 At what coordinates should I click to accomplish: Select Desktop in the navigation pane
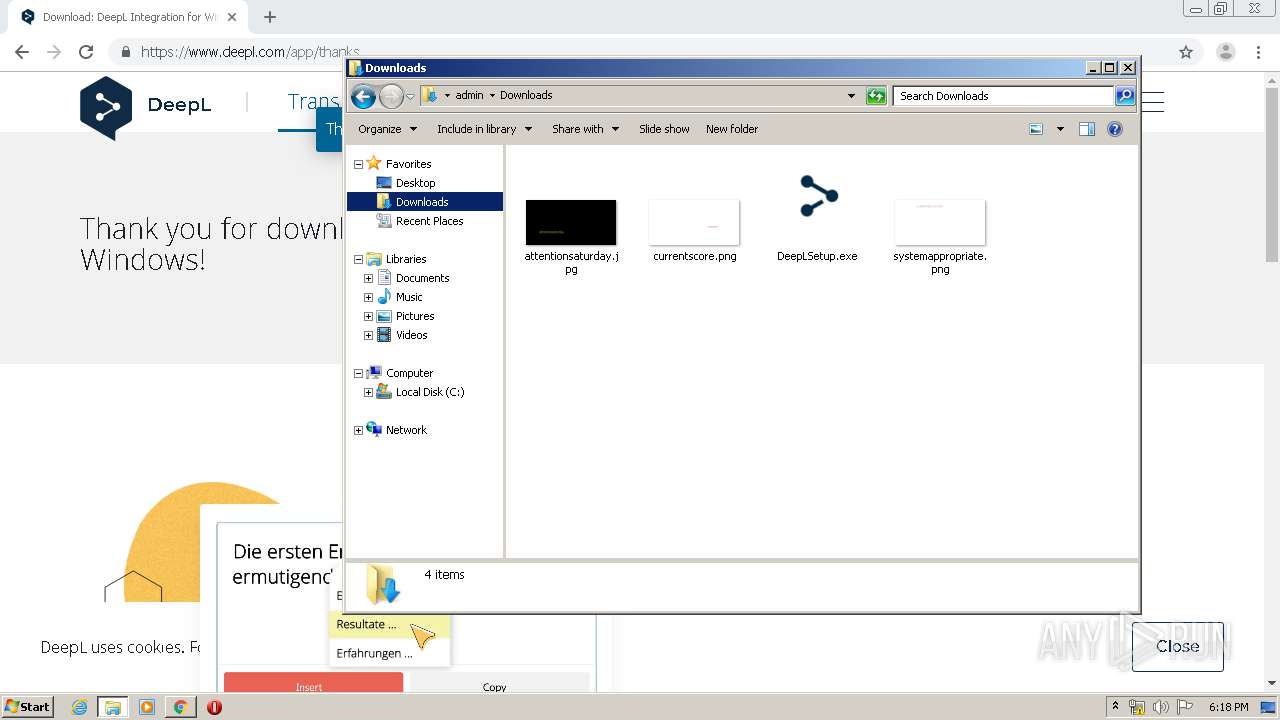[415, 183]
